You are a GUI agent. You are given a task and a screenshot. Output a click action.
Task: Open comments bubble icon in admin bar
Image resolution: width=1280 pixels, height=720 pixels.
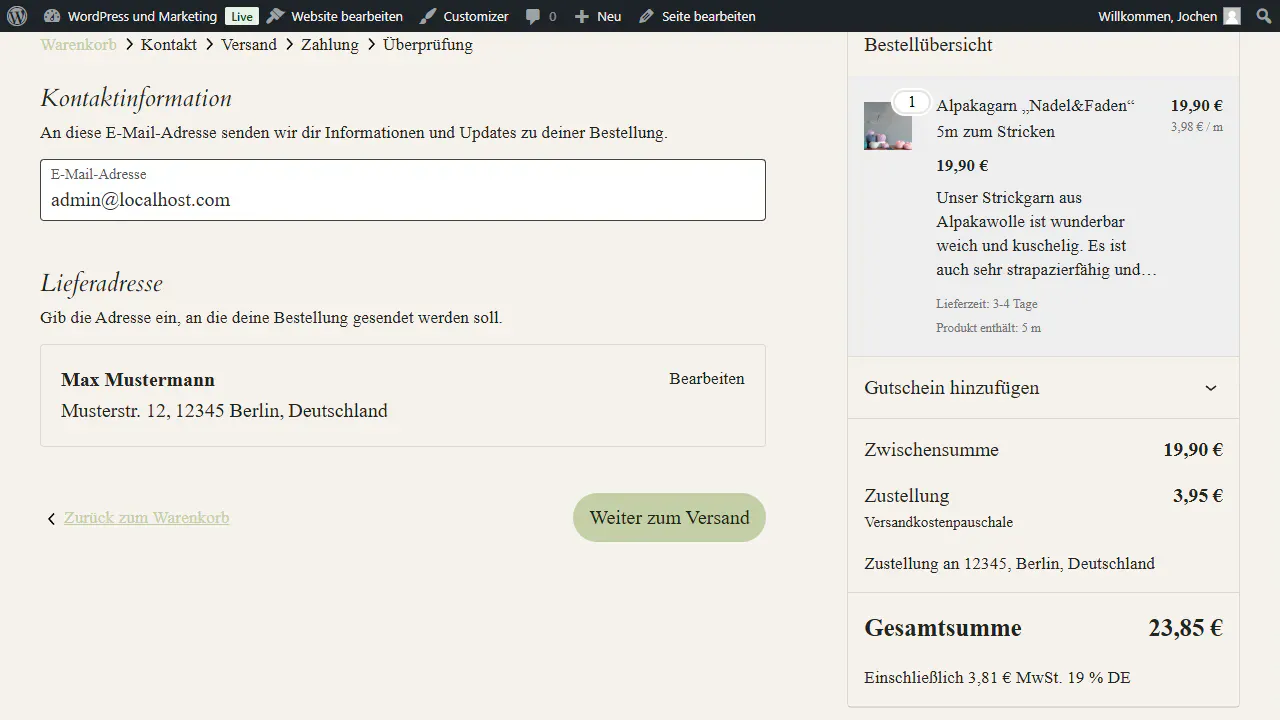533,16
